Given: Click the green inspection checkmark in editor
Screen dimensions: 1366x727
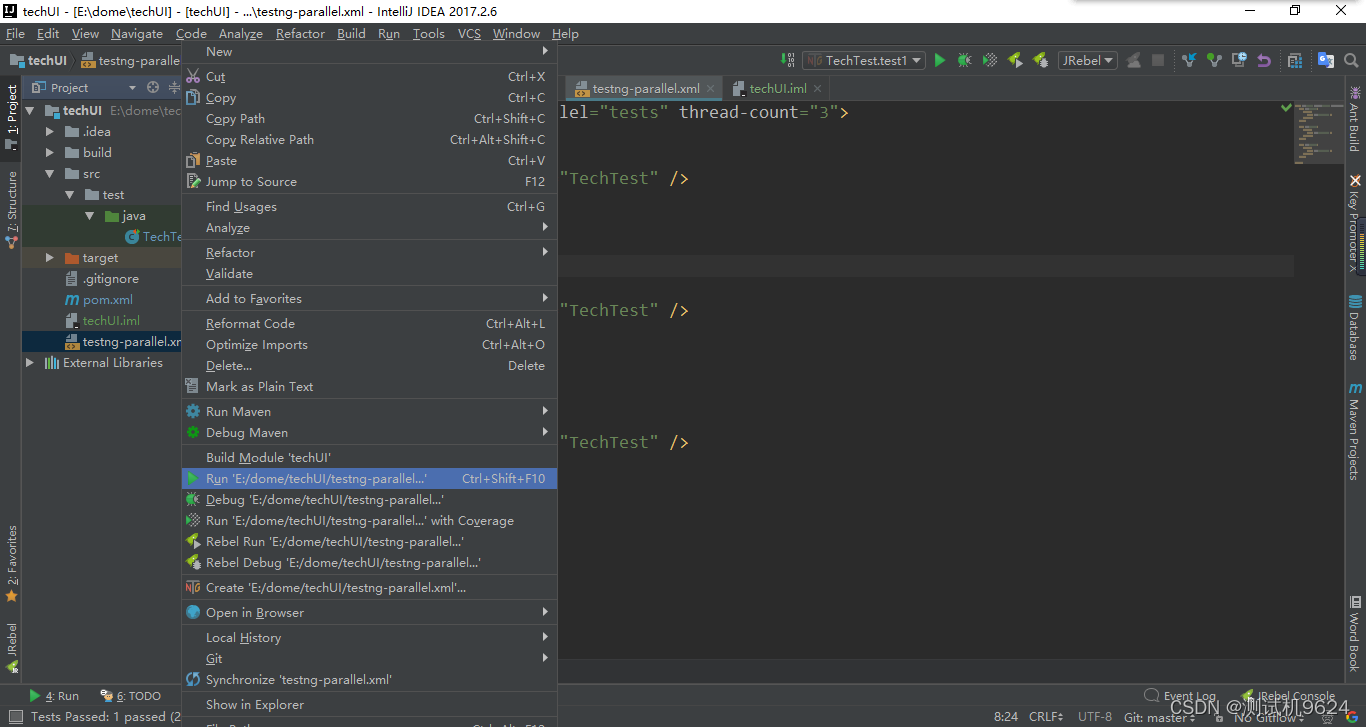Looking at the screenshot, I should click(x=1286, y=107).
